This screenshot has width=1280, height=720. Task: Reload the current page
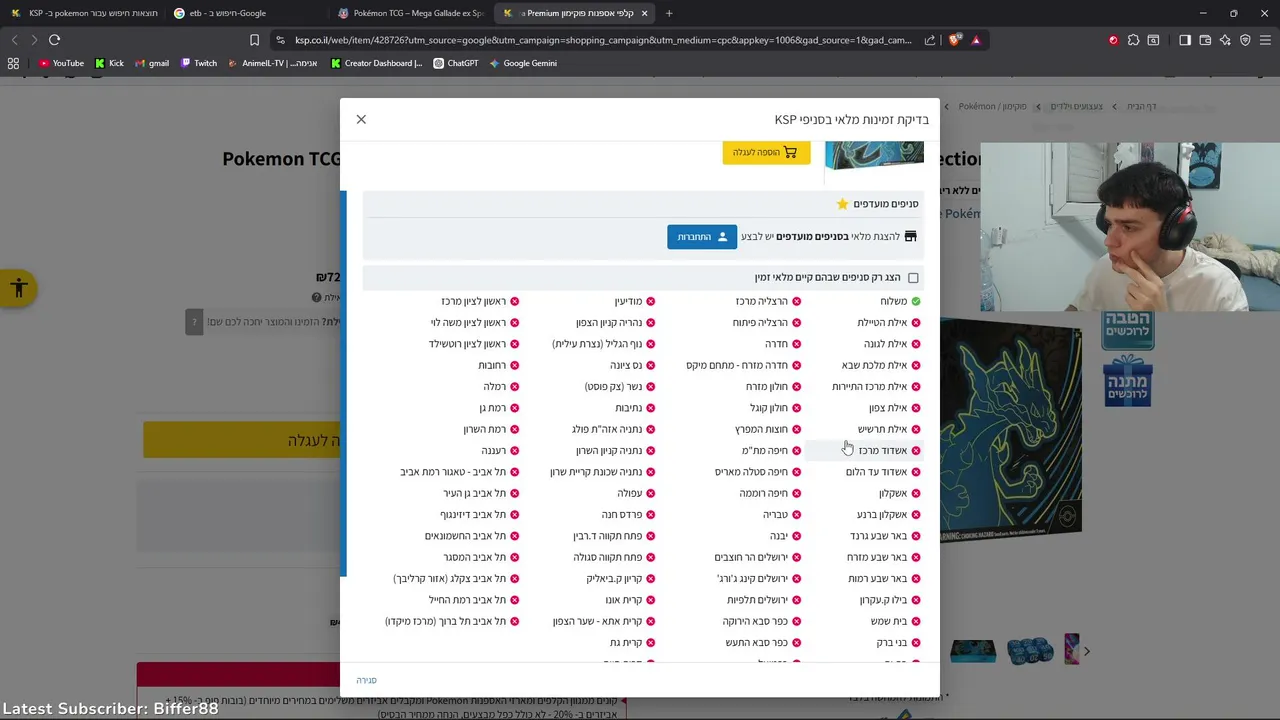tap(54, 40)
